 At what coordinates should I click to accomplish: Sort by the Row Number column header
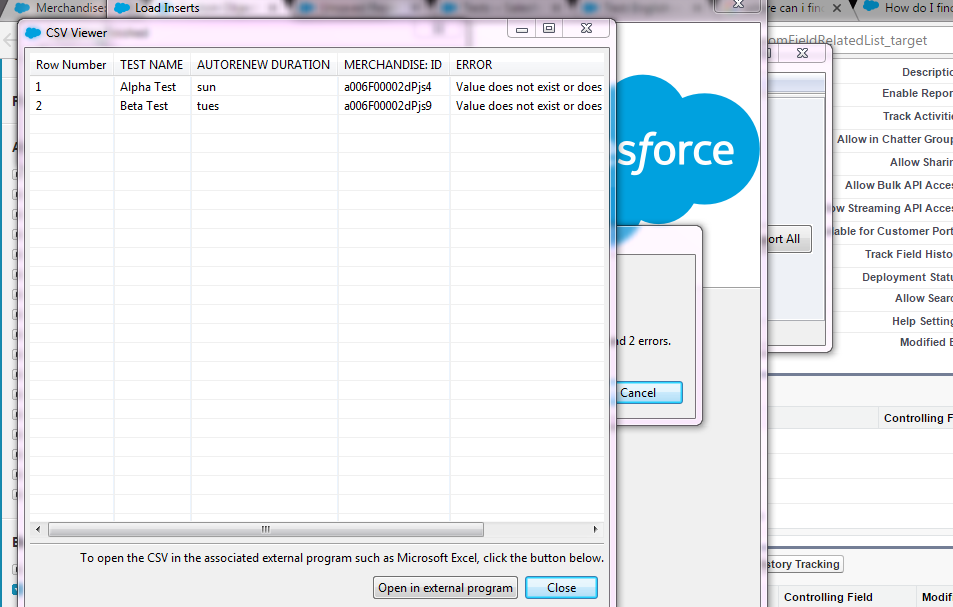(71, 65)
